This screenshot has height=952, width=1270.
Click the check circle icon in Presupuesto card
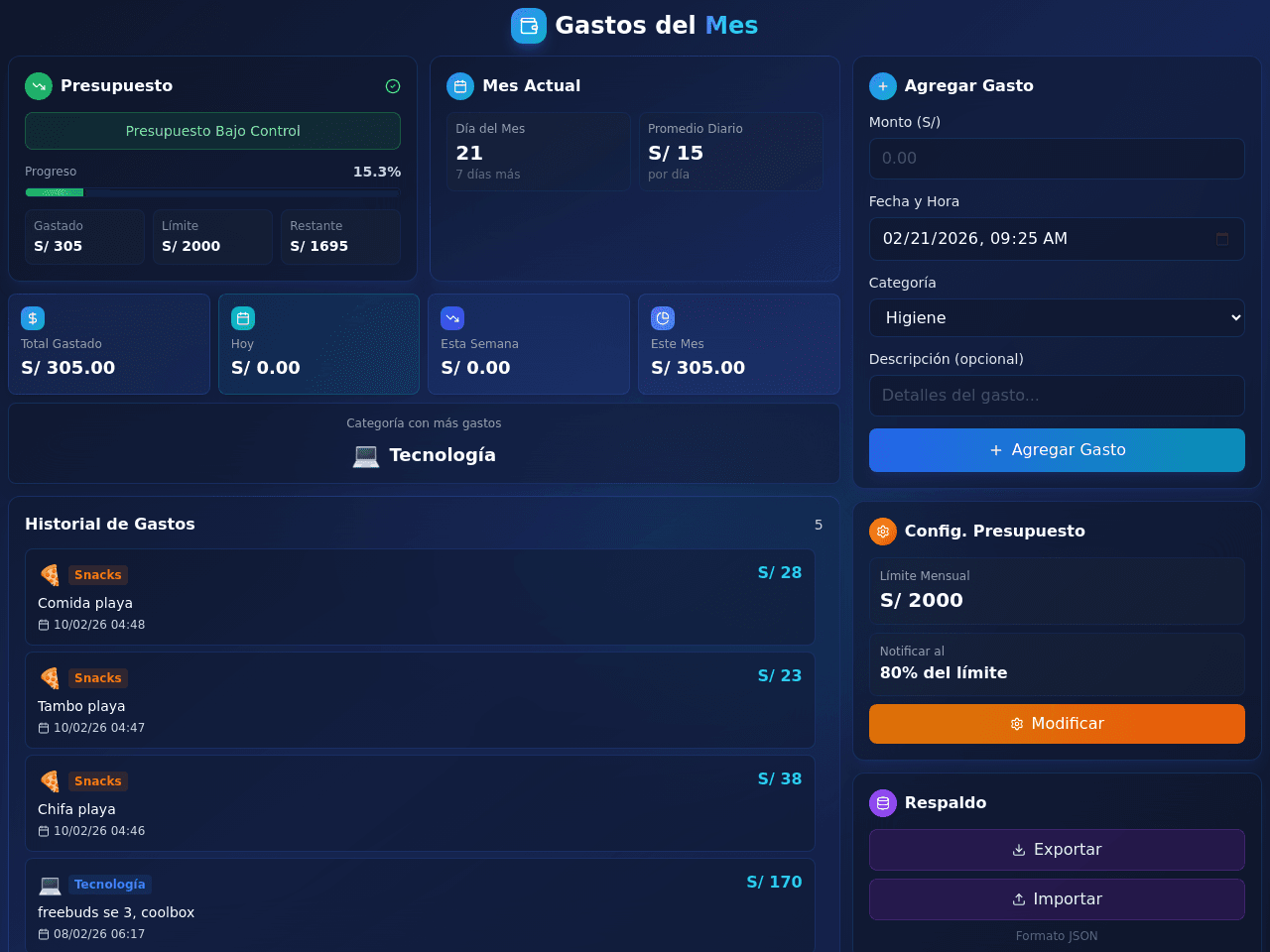(393, 86)
